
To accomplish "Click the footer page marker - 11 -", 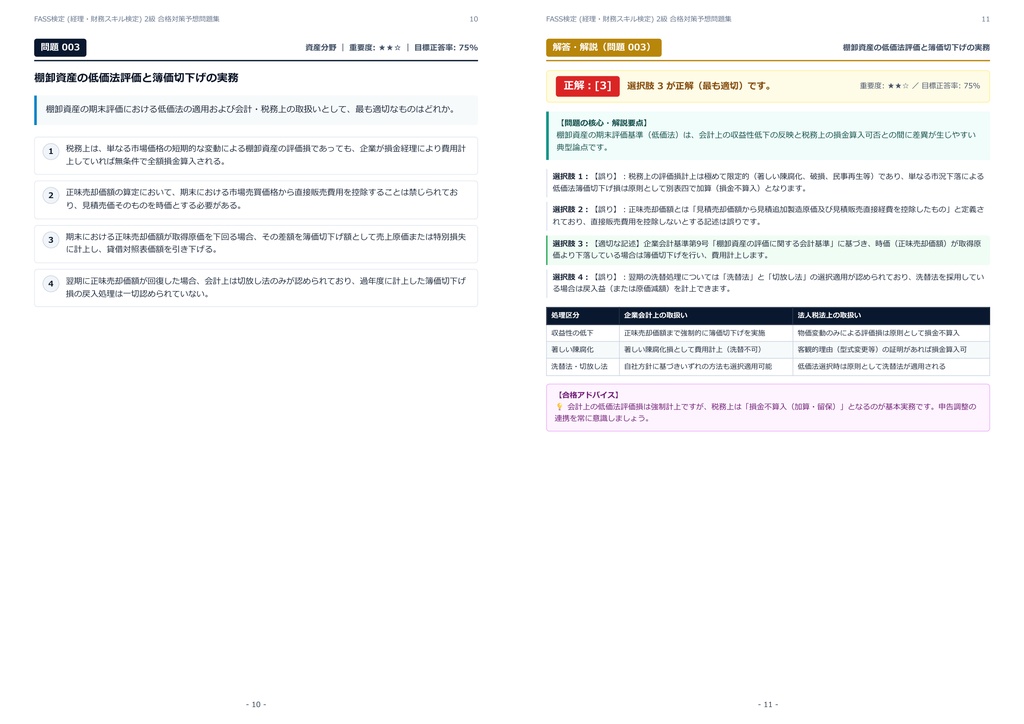I will coord(768,704).
